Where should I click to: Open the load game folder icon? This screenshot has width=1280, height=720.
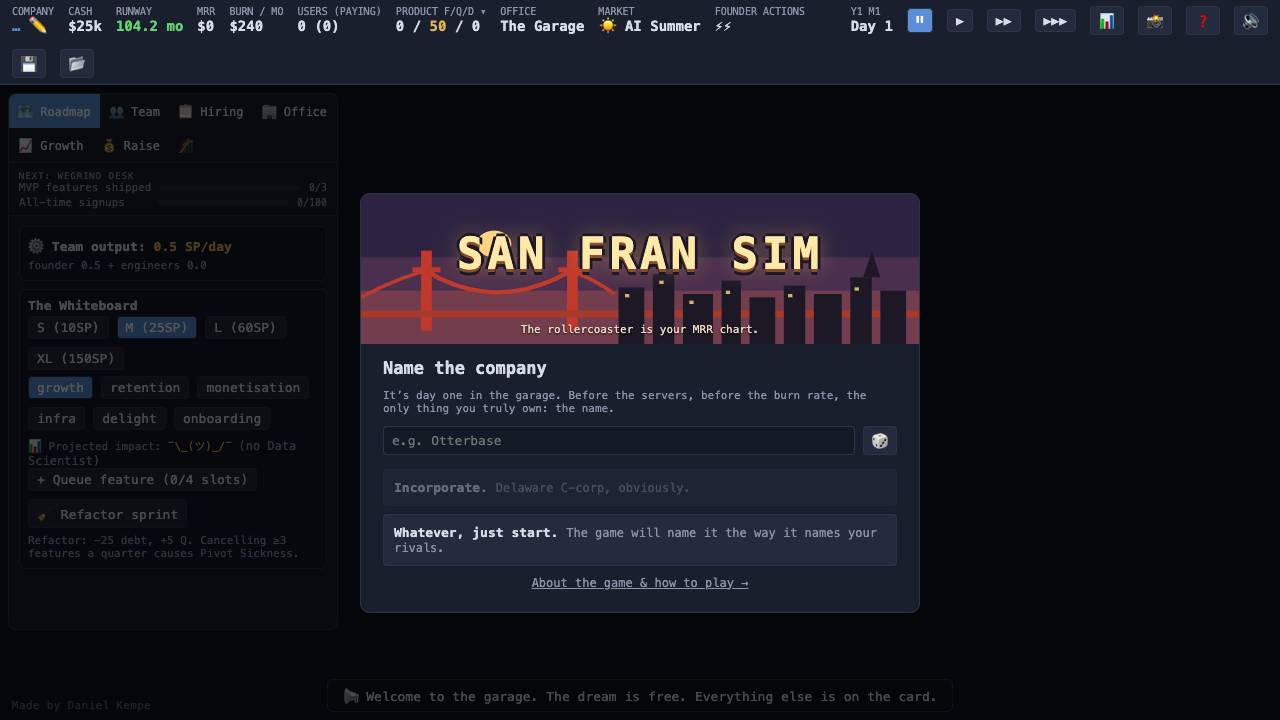[x=77, y=64]
